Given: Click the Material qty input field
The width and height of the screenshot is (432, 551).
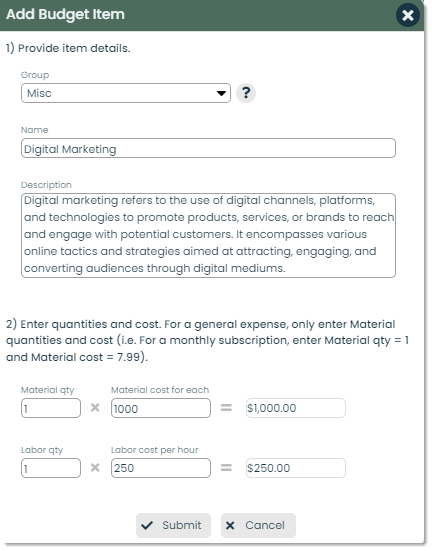Looking at the screenshot, I should click(x=51, y=408).
